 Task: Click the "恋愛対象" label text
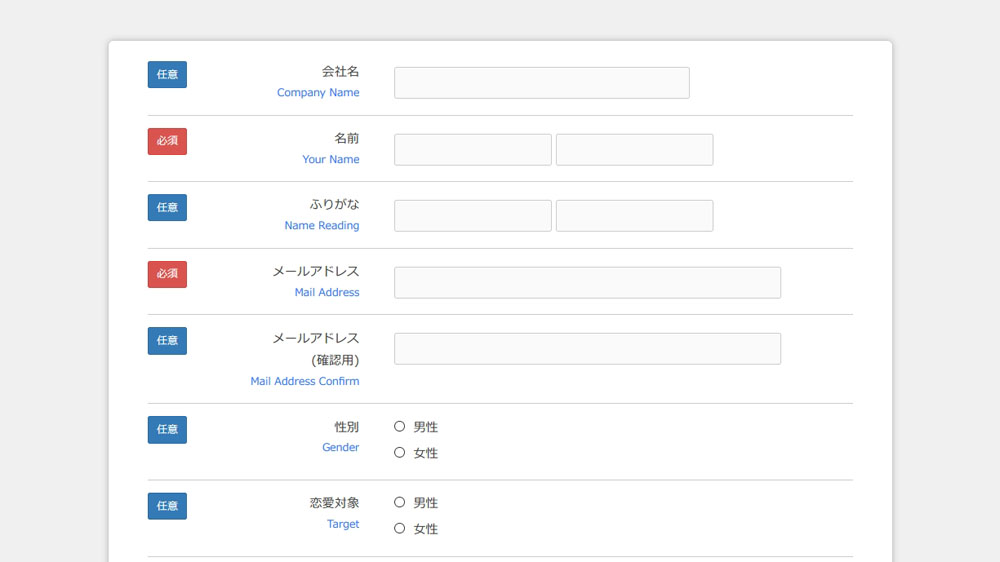coord(335,503)
